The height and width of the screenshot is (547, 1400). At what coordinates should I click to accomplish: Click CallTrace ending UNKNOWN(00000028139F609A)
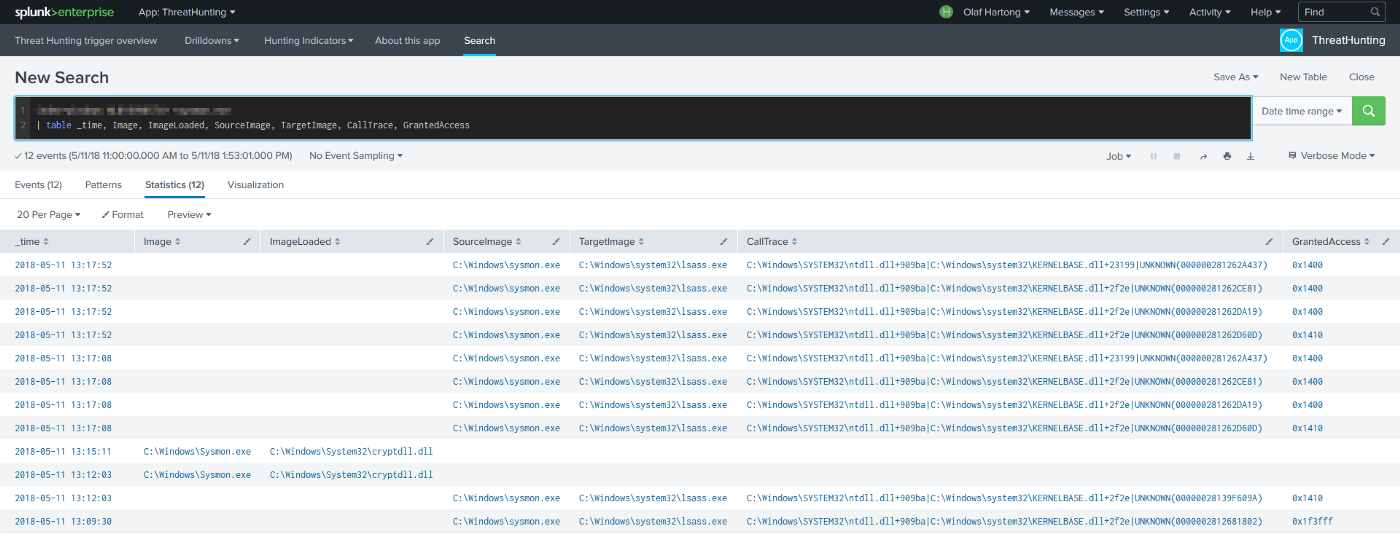point(1004,498)
